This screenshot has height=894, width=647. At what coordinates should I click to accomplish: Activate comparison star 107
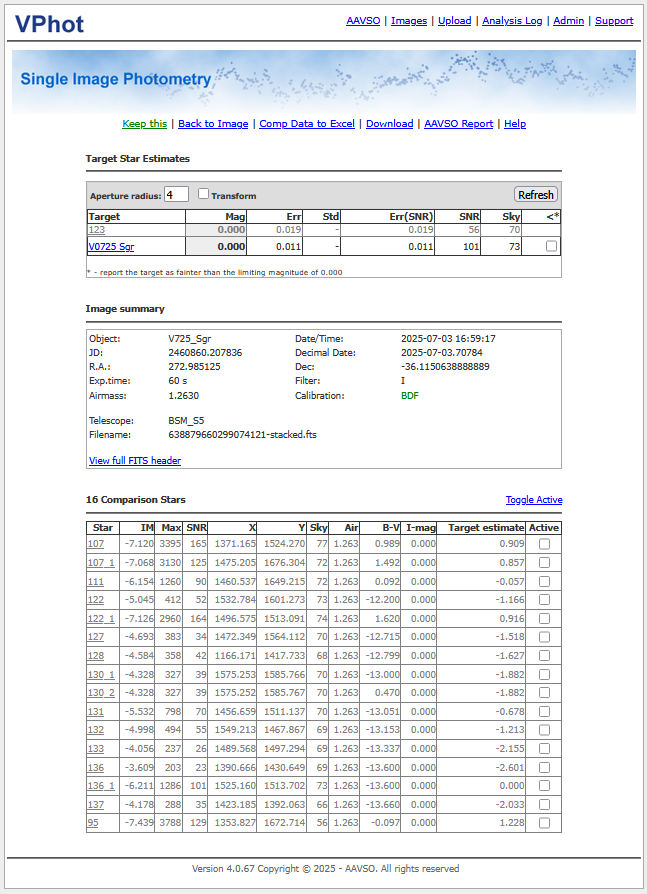click(x=544, y=544)
